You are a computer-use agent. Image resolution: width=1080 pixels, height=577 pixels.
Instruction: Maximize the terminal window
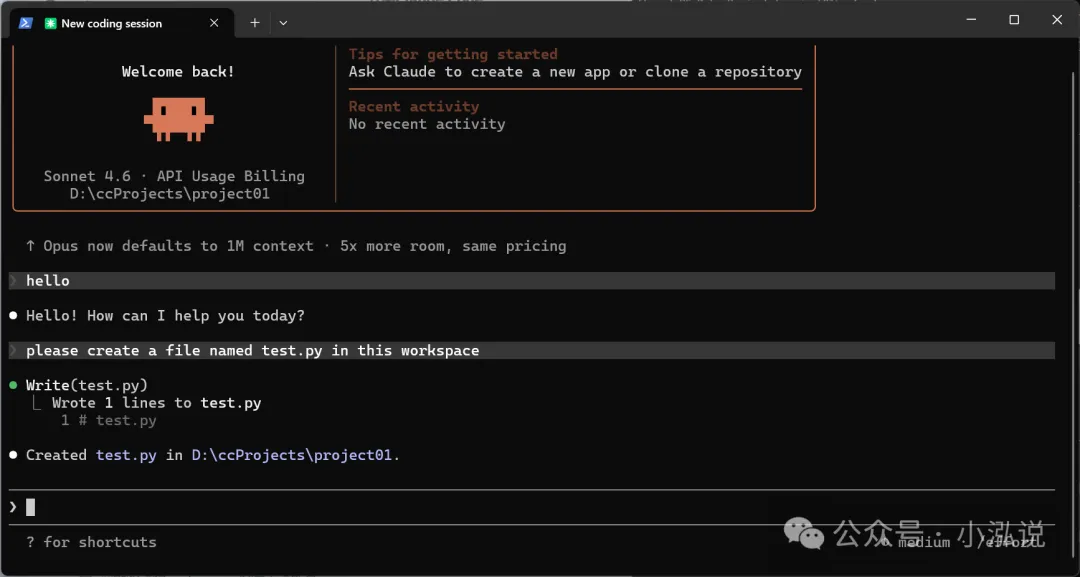(1014, 20)
